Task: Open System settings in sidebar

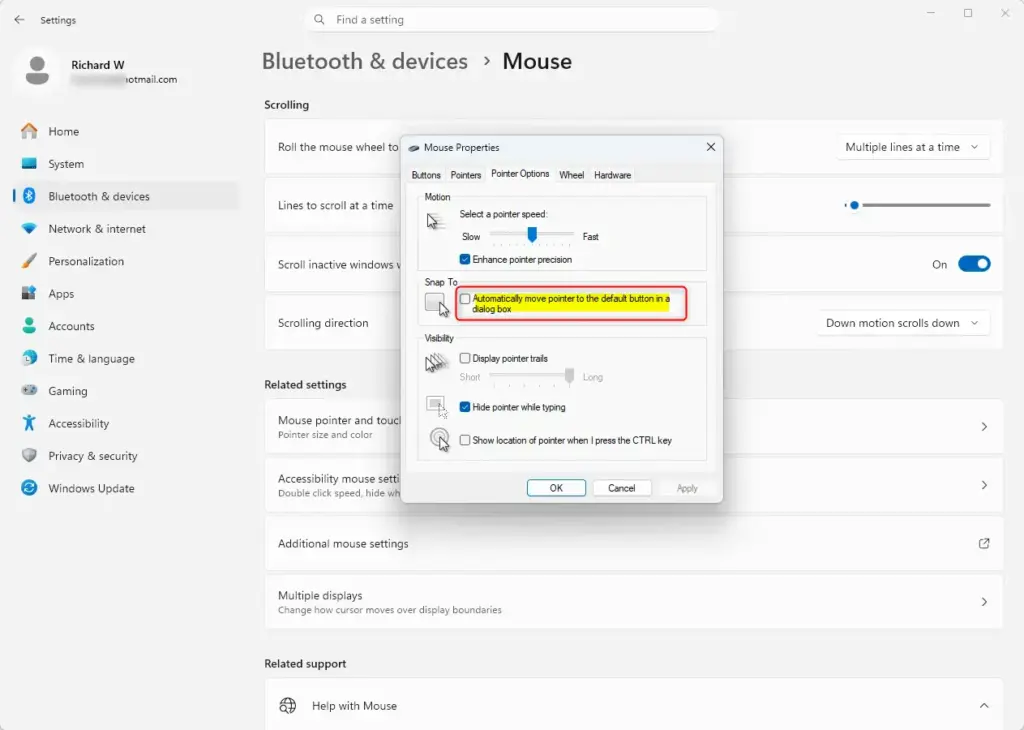Action: point(66,164)
